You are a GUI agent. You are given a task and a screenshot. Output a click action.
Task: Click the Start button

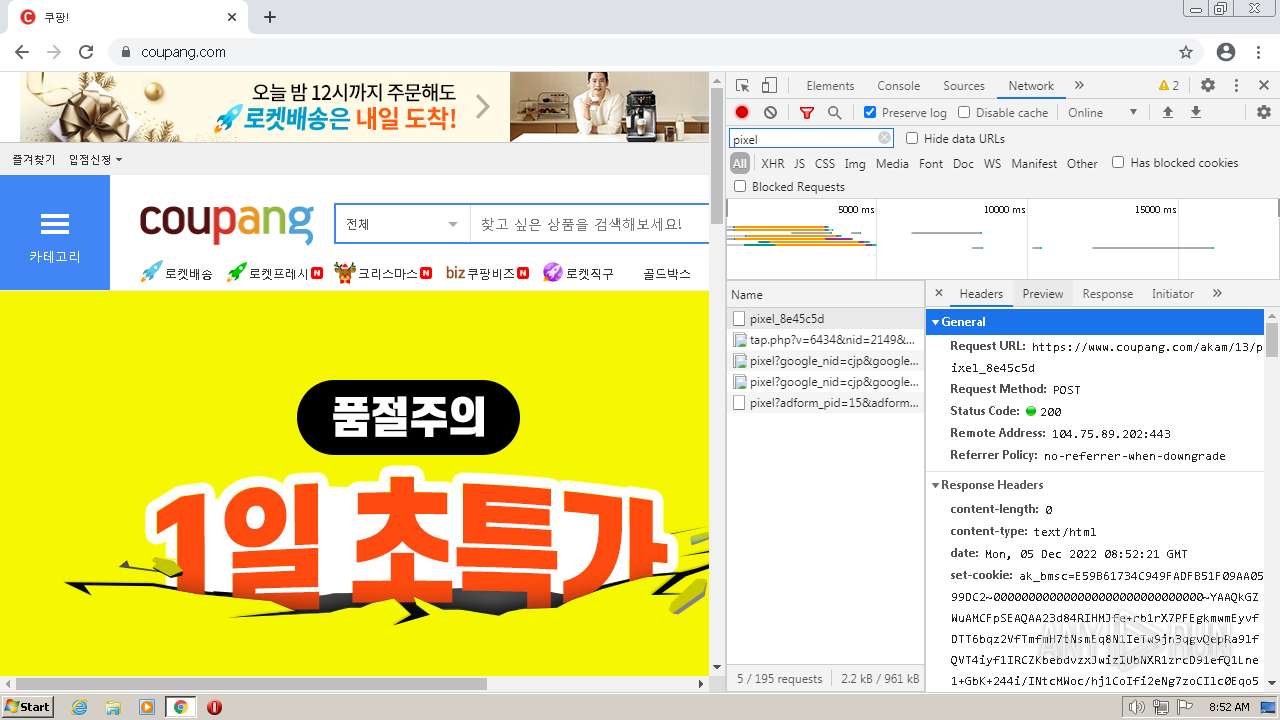point(28,707)
